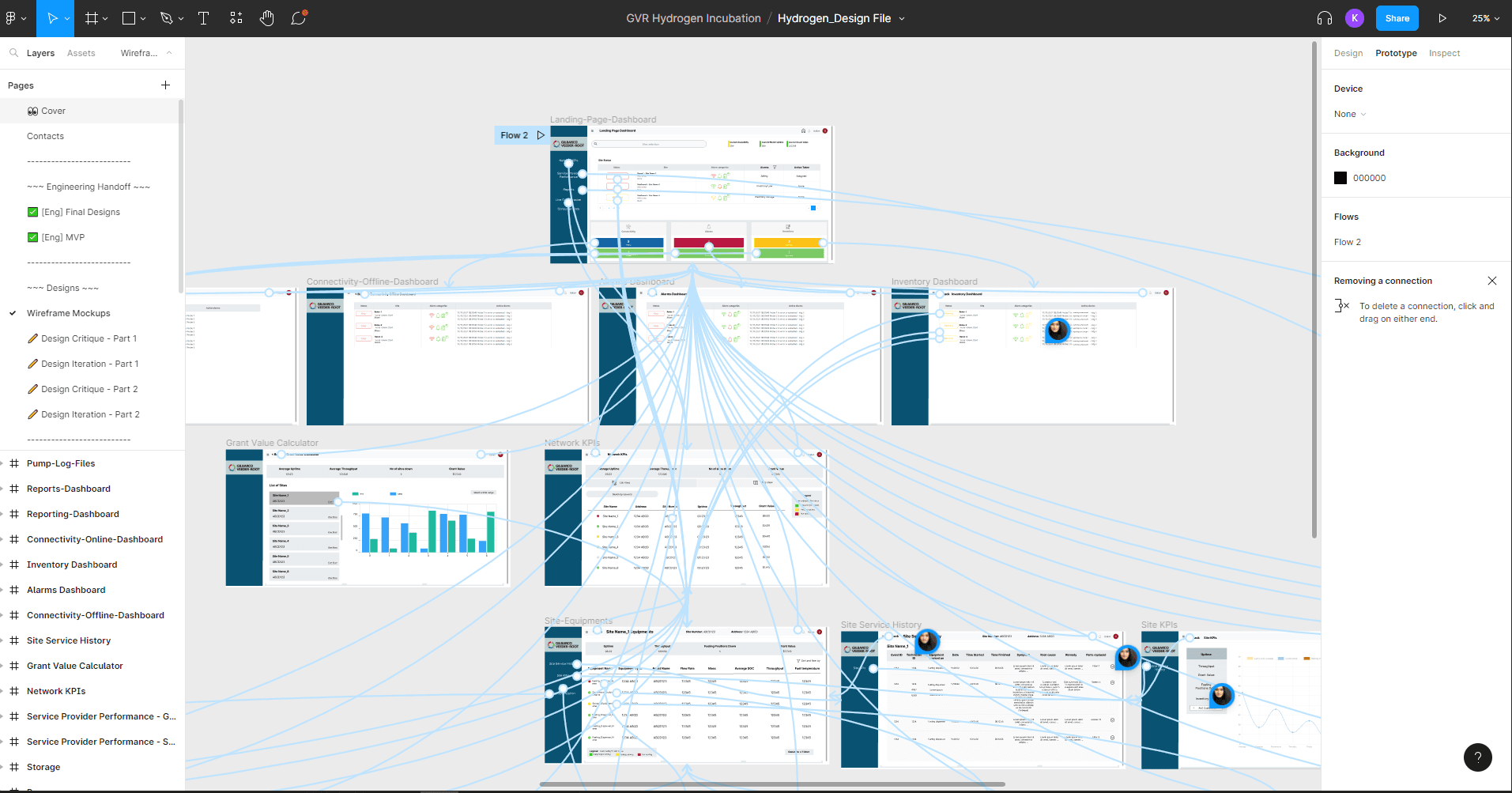
Task: Open the help question mark button
Action: (x=1478, y=757)
